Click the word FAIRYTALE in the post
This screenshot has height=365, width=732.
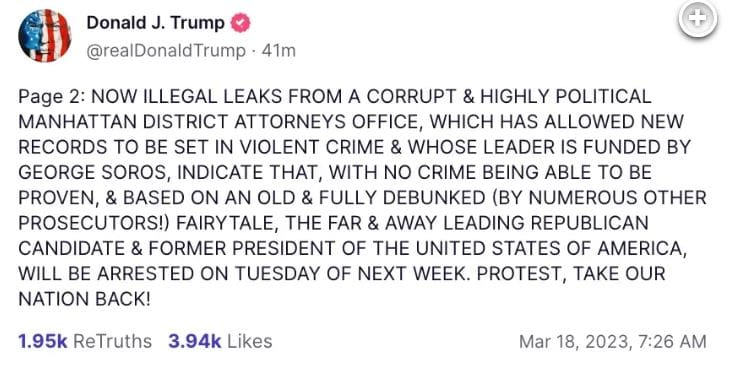pyautogui.click(x=230, y=223)
